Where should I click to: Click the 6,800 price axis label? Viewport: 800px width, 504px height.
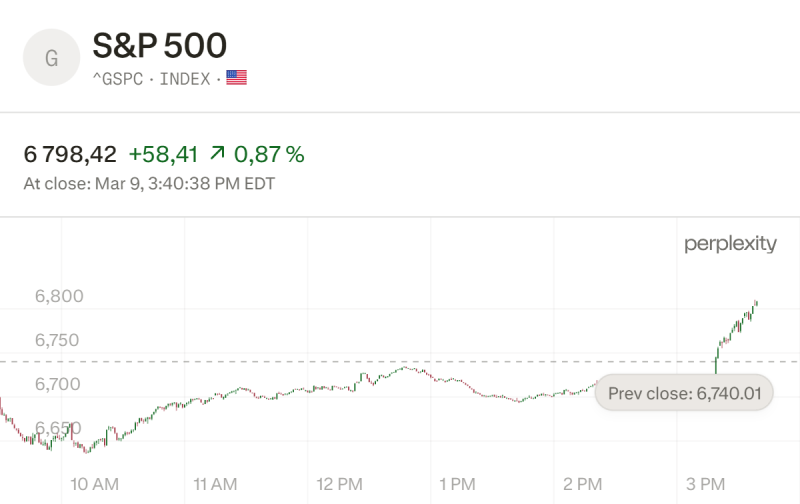[59, 296]
